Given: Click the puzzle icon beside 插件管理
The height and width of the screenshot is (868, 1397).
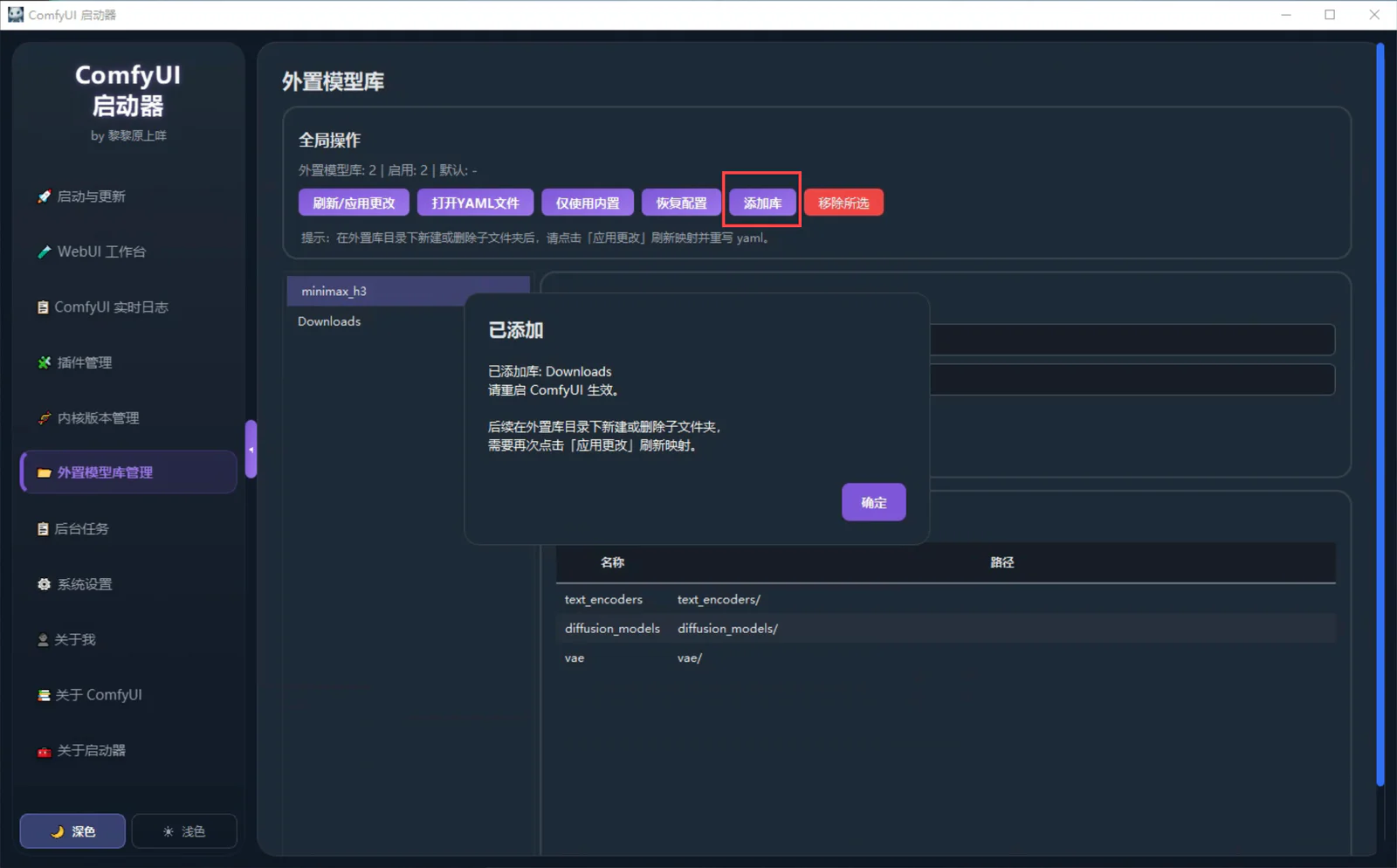Looking at the screenshot, I should [x=44, y=362].
